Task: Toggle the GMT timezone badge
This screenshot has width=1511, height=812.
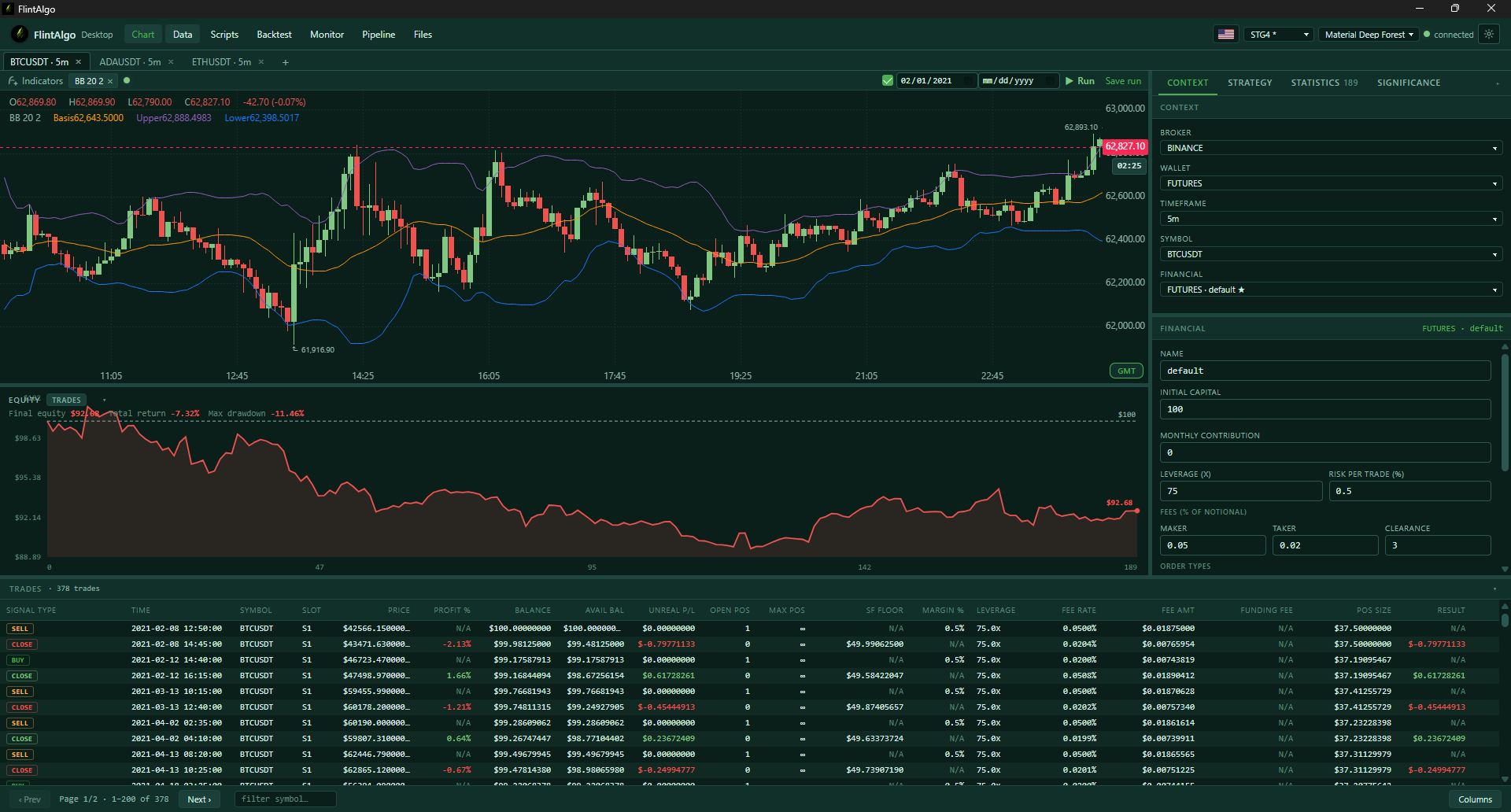Action: coord(1126,371)
